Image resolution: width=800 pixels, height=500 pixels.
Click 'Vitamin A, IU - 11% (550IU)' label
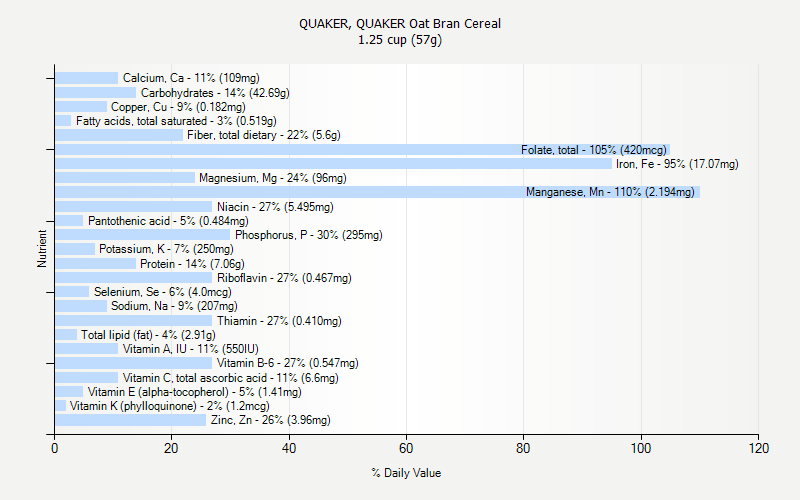[x=190, y=349]
